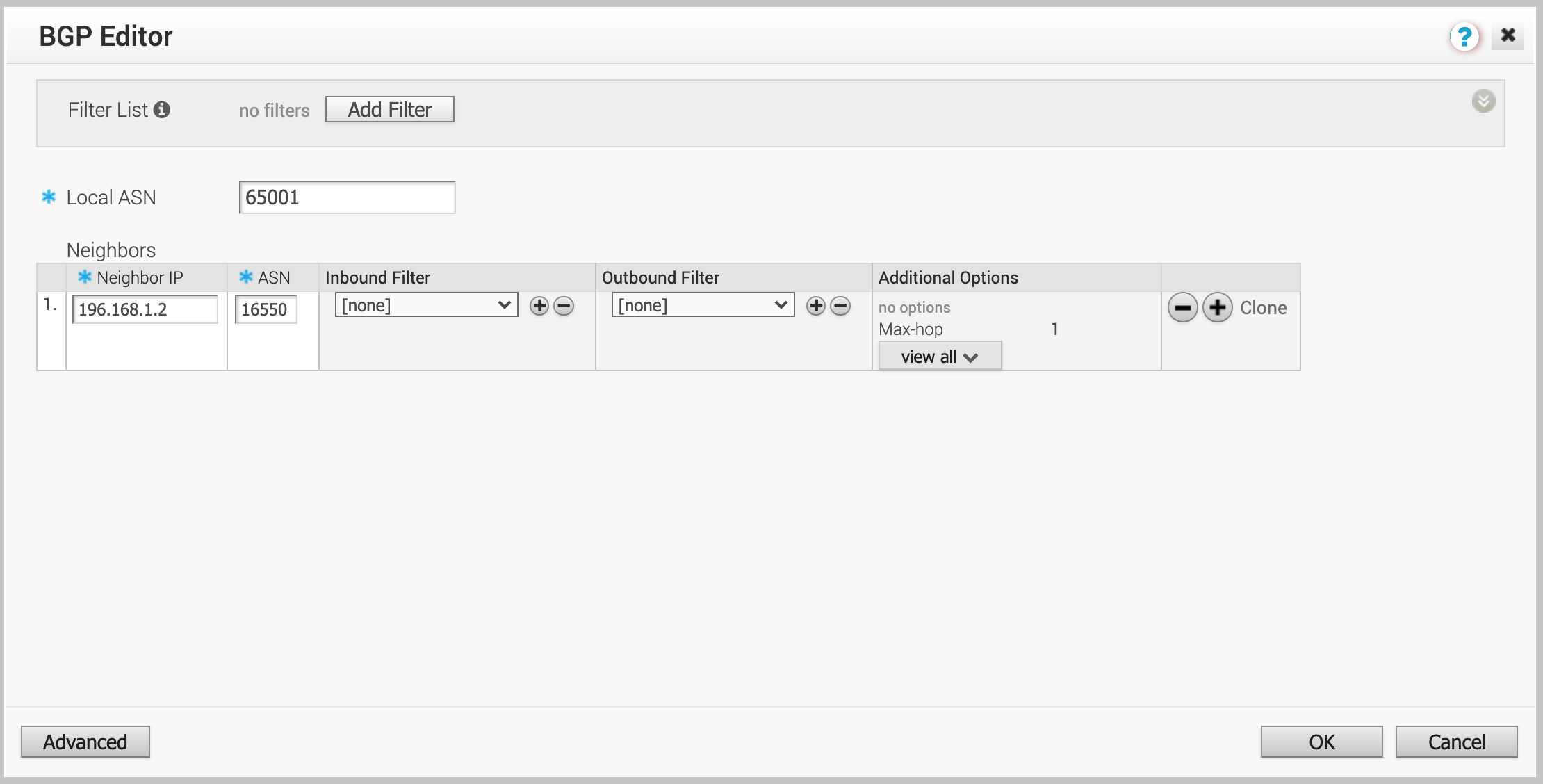Click the Filter List info icon
Screen dimensions: 1543x784
pyautogui.click(x=162, y=110)
